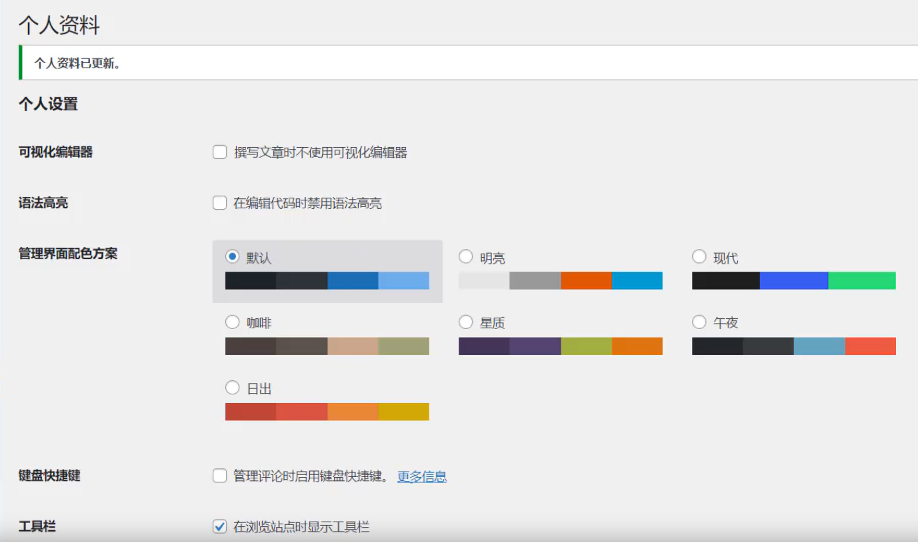Select the 星质 color scheme radio
This screenshot has width=918, height=542.
[466, 322]
